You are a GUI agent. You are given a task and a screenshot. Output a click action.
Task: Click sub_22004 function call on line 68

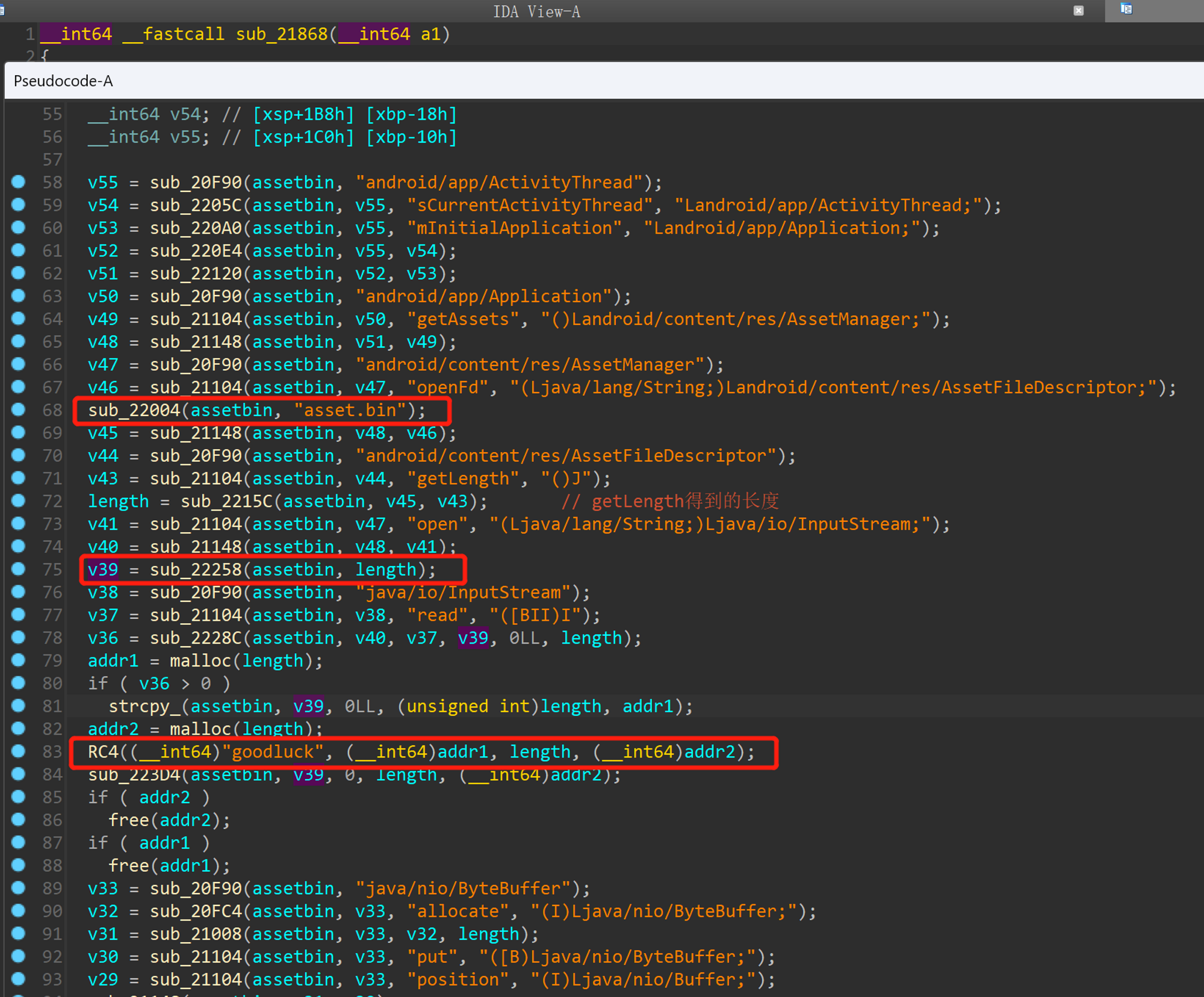134,410
